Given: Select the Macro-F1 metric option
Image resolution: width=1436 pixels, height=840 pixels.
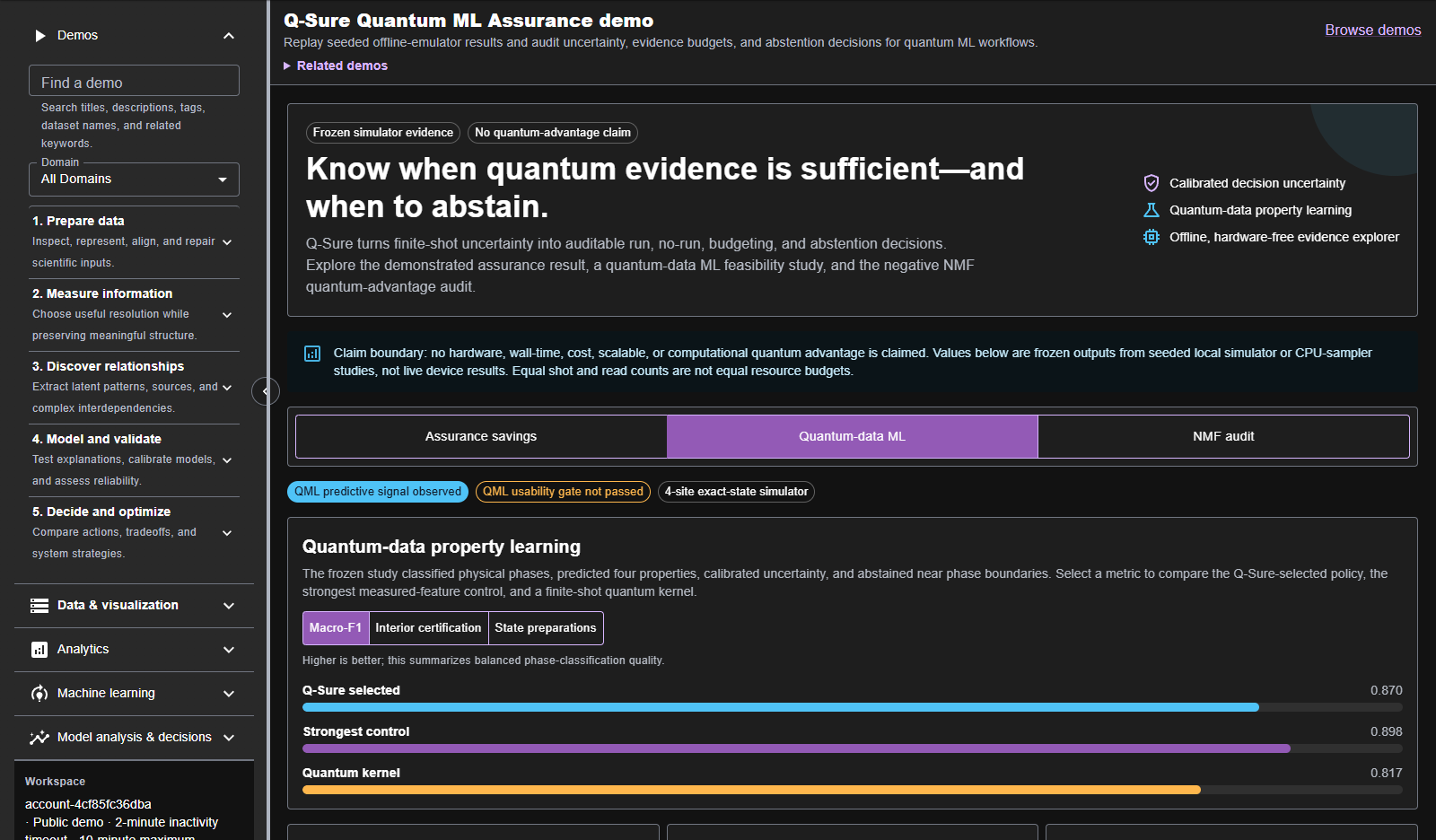Looking at the screenshot, I should click(x=336, y=628).
